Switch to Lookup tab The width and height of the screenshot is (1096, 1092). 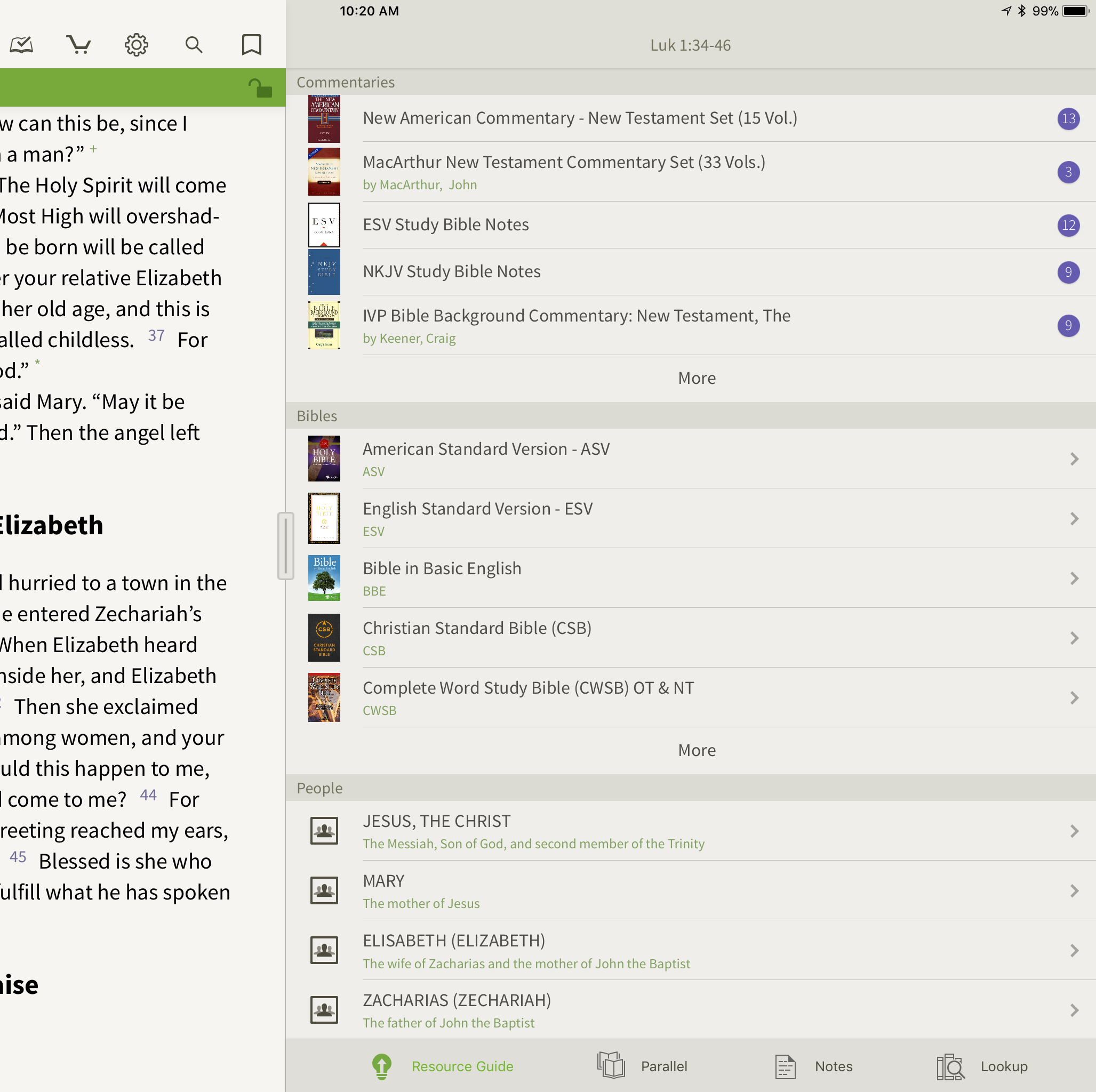coord(982,1066)
